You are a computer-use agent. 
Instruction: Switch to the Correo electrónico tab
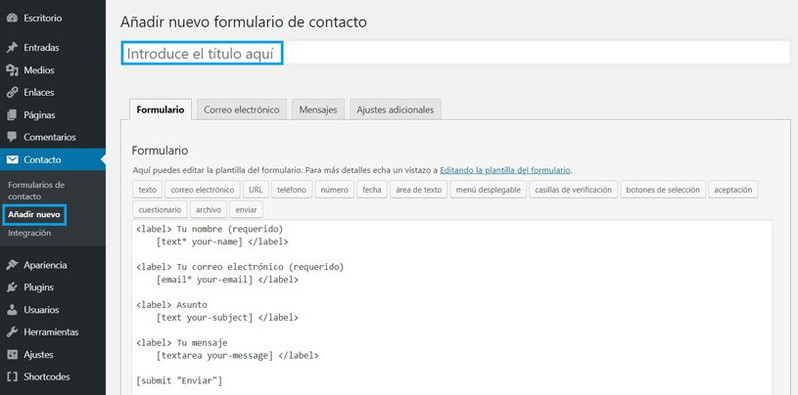click(242, 109)
